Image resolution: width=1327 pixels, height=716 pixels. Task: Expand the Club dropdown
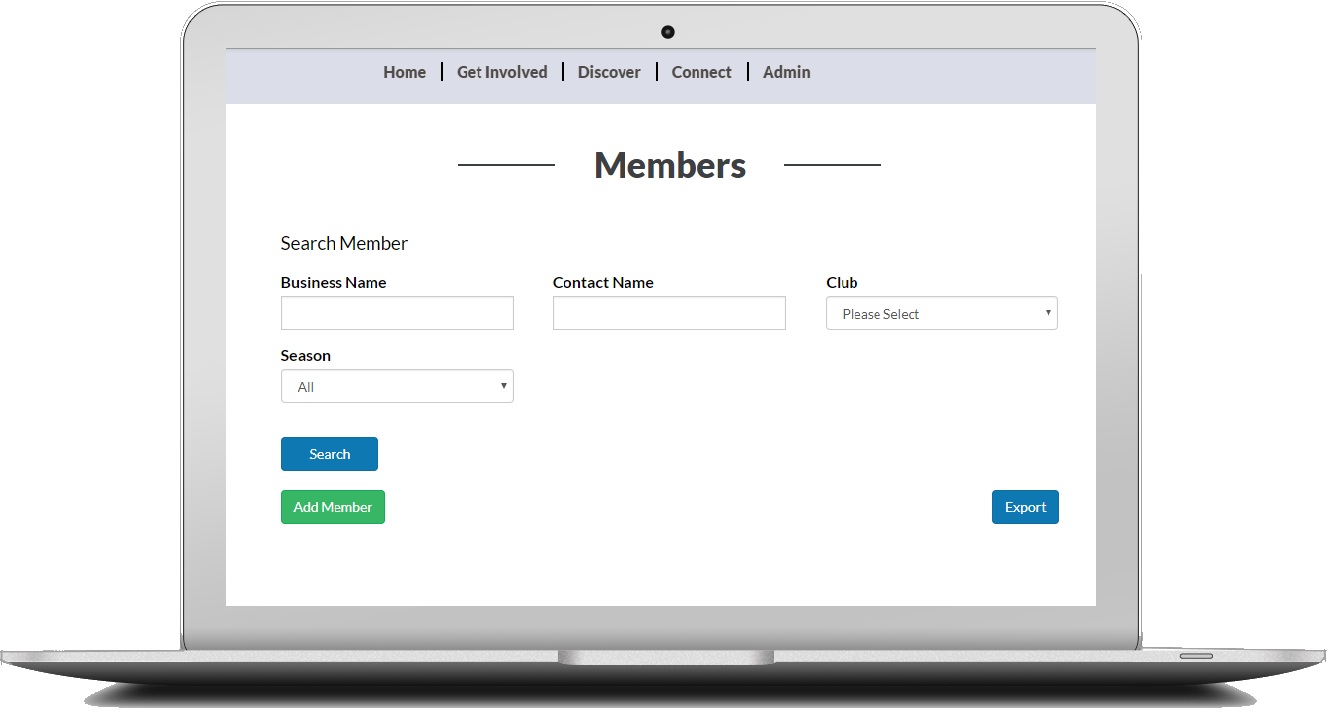pyautogui.click(x=941, y=313)
